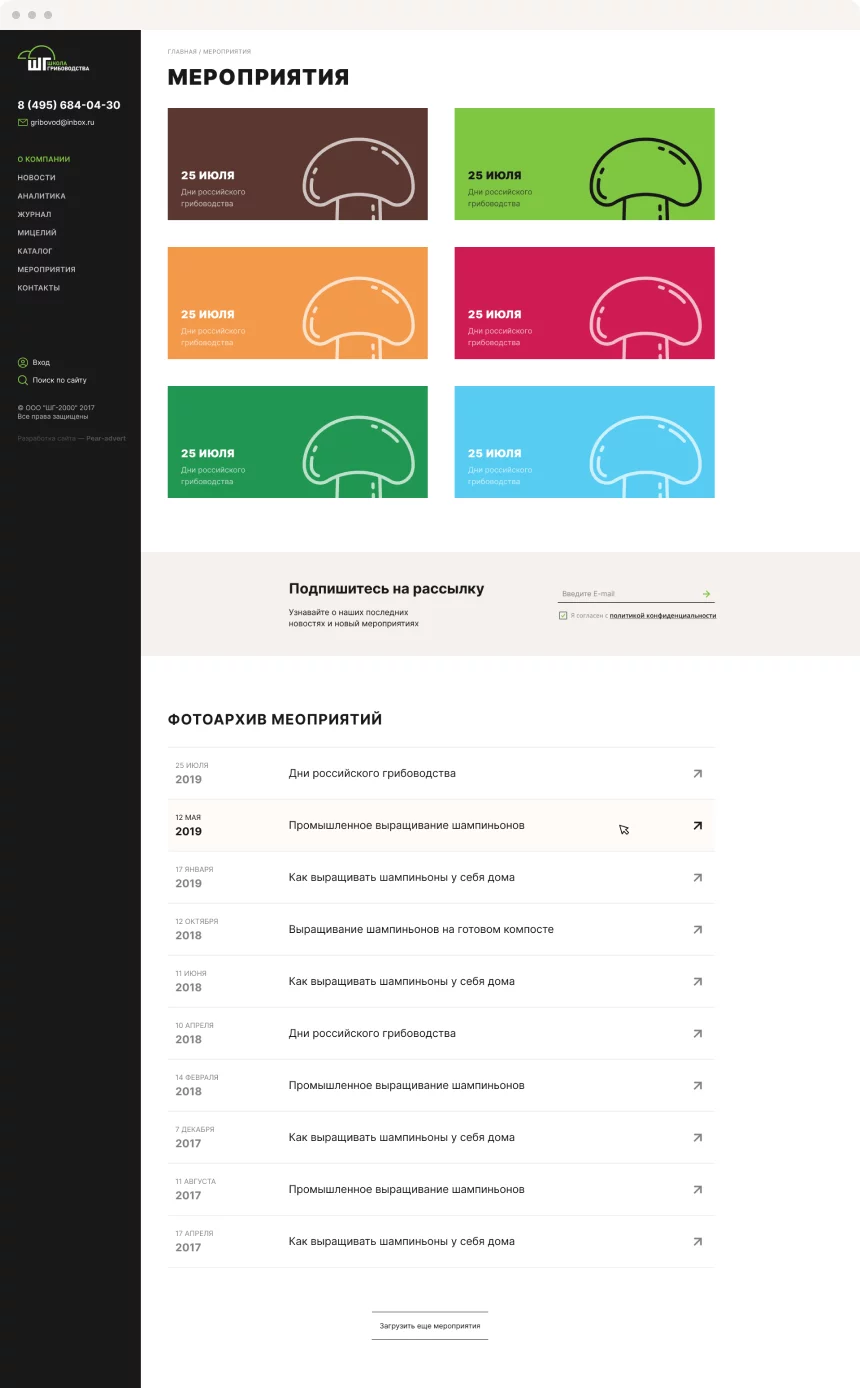This screenshot has width=860, height=1388.
Task: Open the light green 25 июля event card
Action: pos(585,164)
